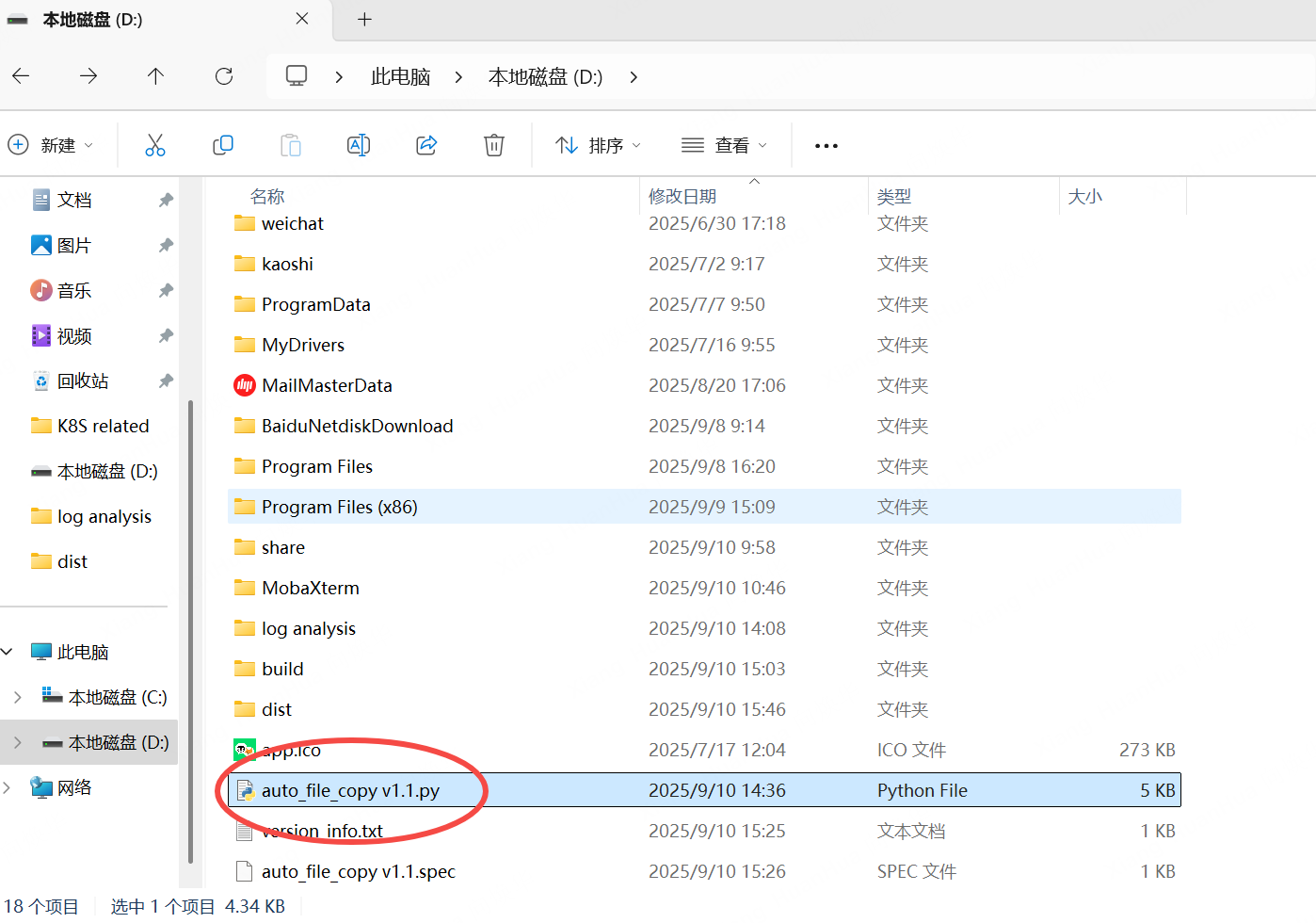Screen dimensions: 1316x923
Task: Sort by the 修改日期 column header
Action: coord(682,196)
